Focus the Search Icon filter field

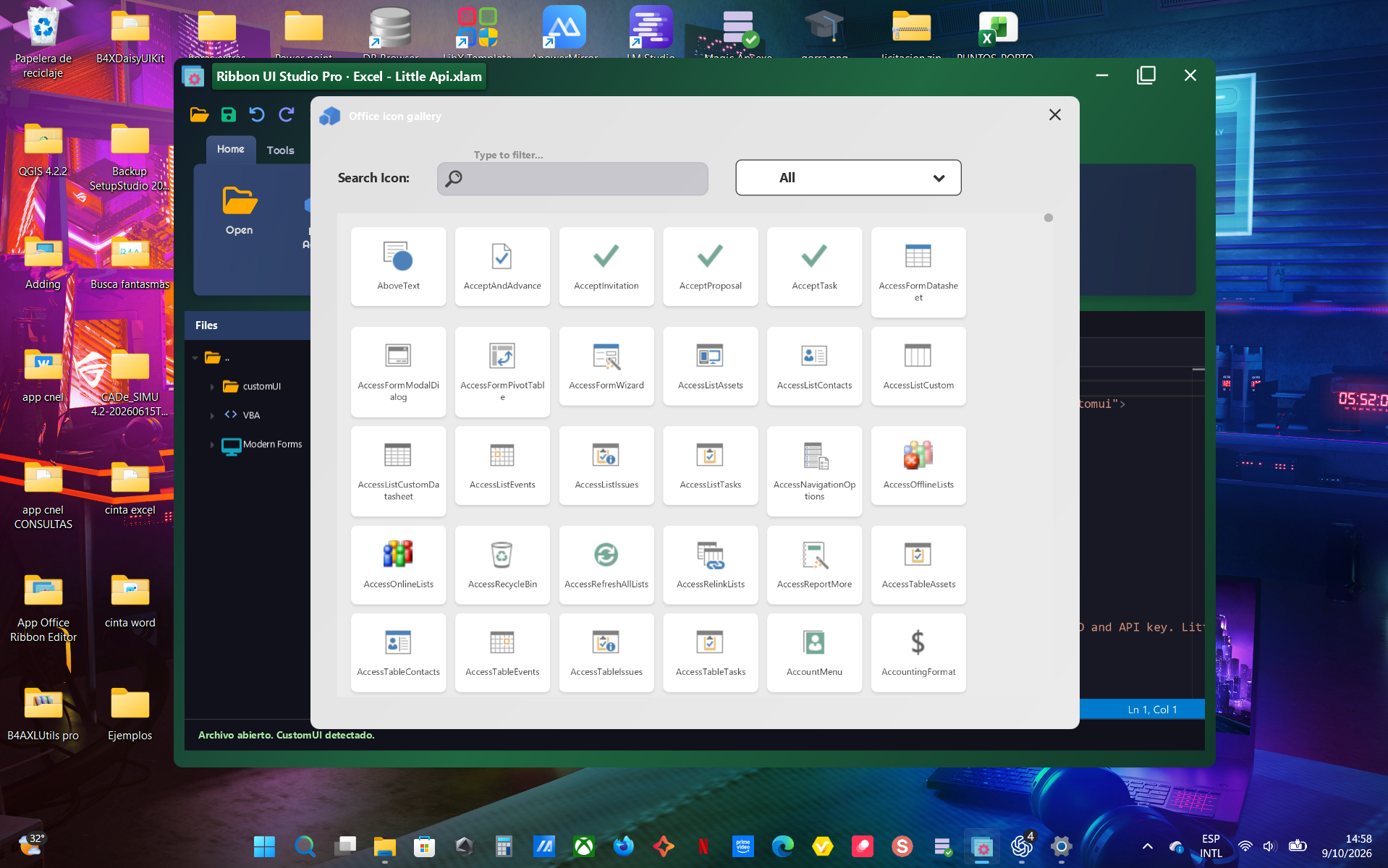pyautogui.click(x=572, y=178)
